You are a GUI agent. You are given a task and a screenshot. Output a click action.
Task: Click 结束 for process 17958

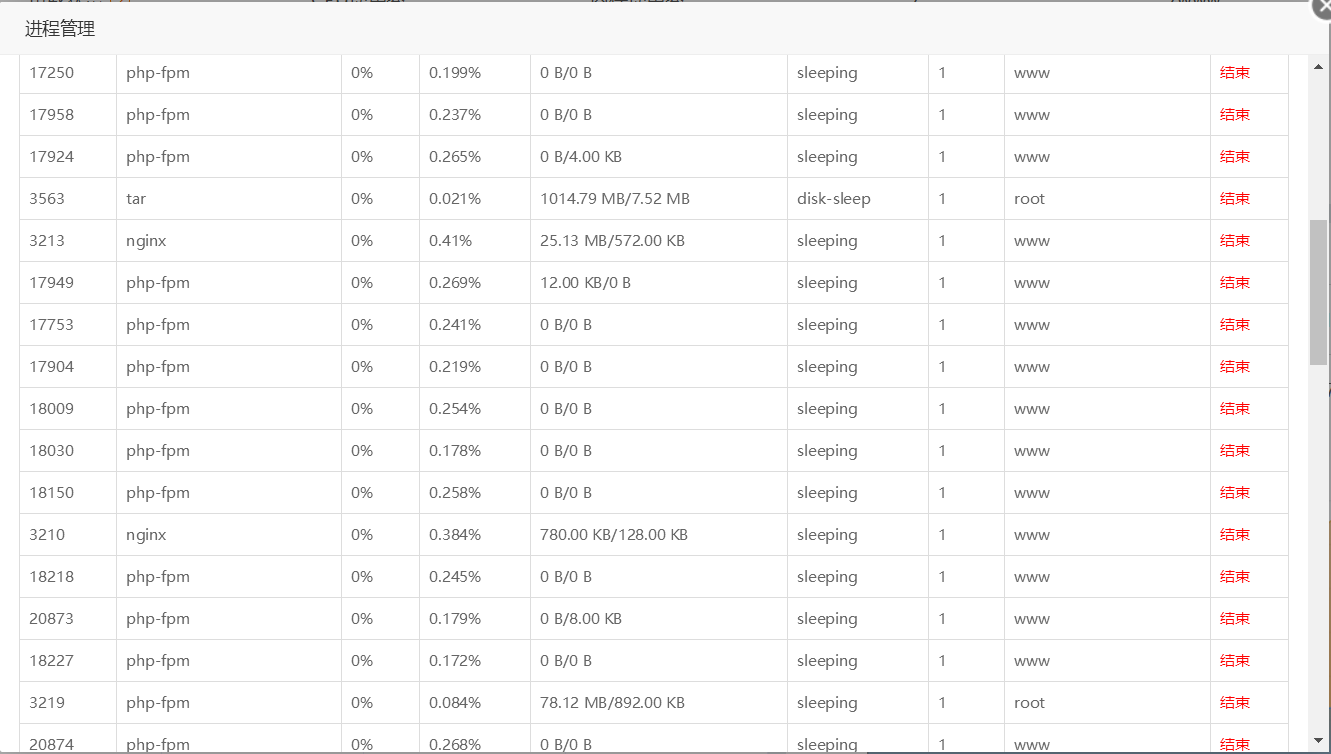(1235, 115)
